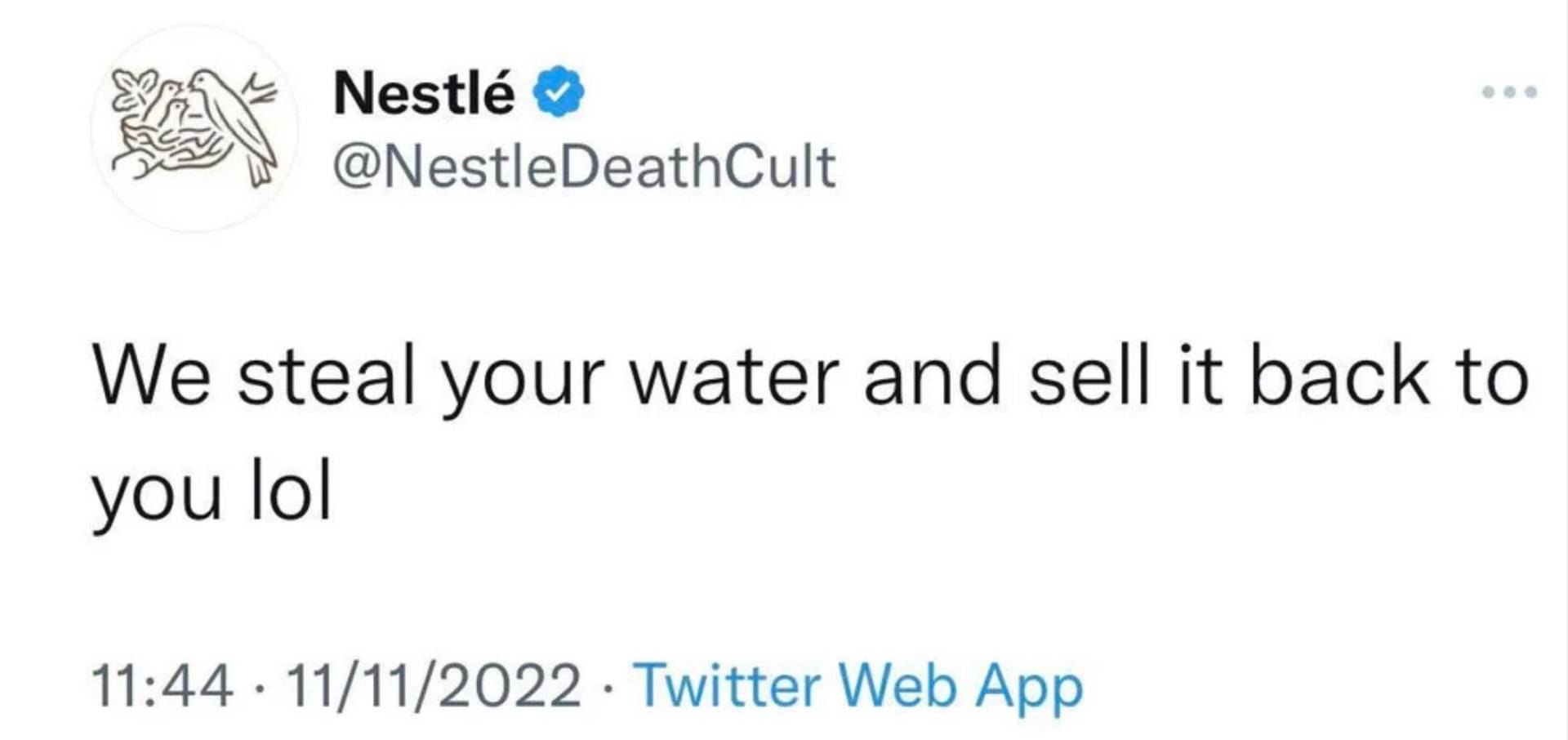
Task: Click the word "and" in the tweet
Action: point(933,376)
